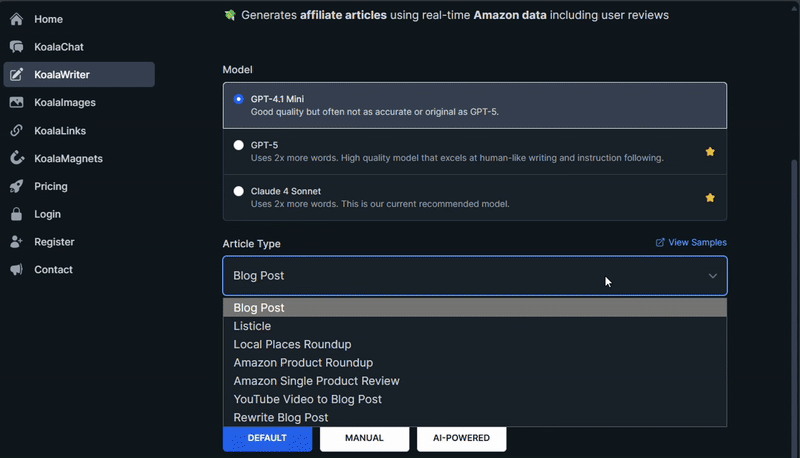Click the Home house icon in sidebar
The width and height of the screenshot is (800, 458).
click(x=16, y=19)
